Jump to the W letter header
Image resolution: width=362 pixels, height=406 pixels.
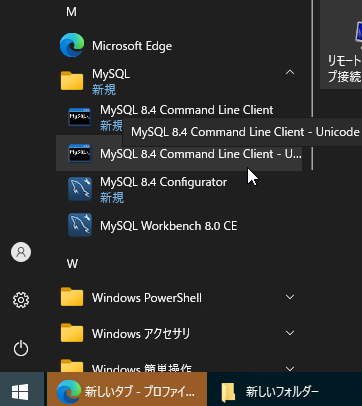pyautogui.click(x=72, y=264)
